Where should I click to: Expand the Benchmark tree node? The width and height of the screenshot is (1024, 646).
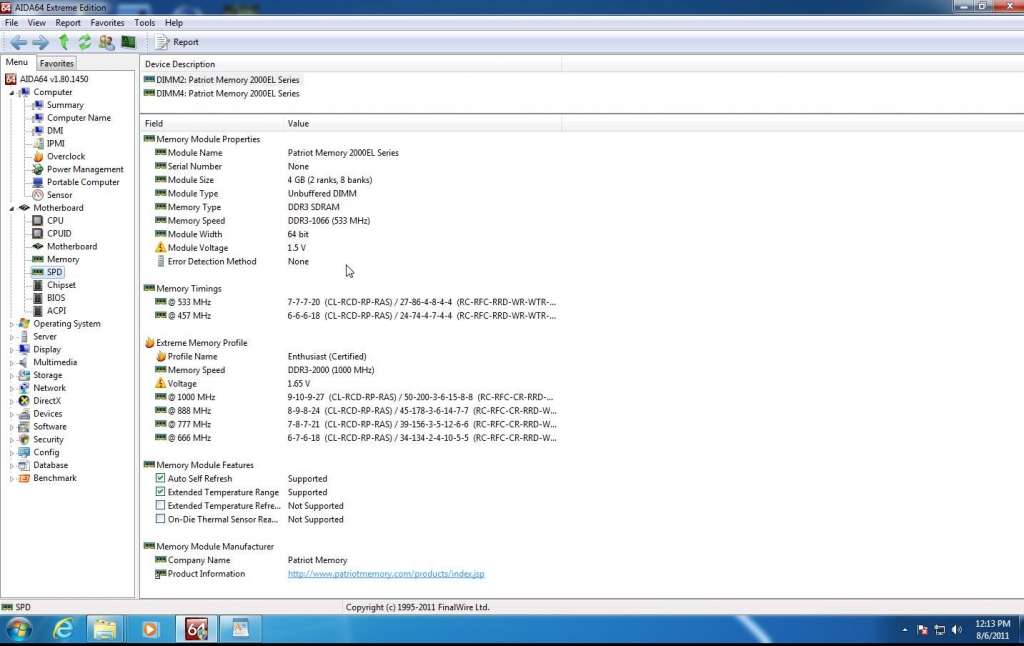pos(13,478)
